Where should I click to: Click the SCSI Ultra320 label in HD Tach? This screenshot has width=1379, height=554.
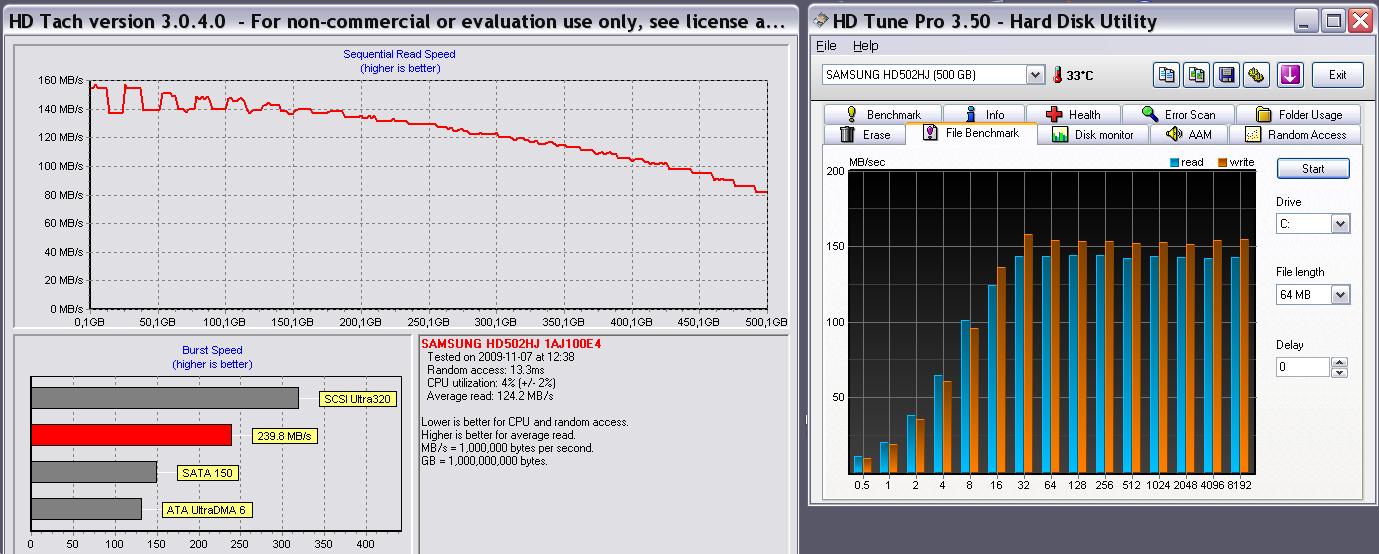[358, 399]
